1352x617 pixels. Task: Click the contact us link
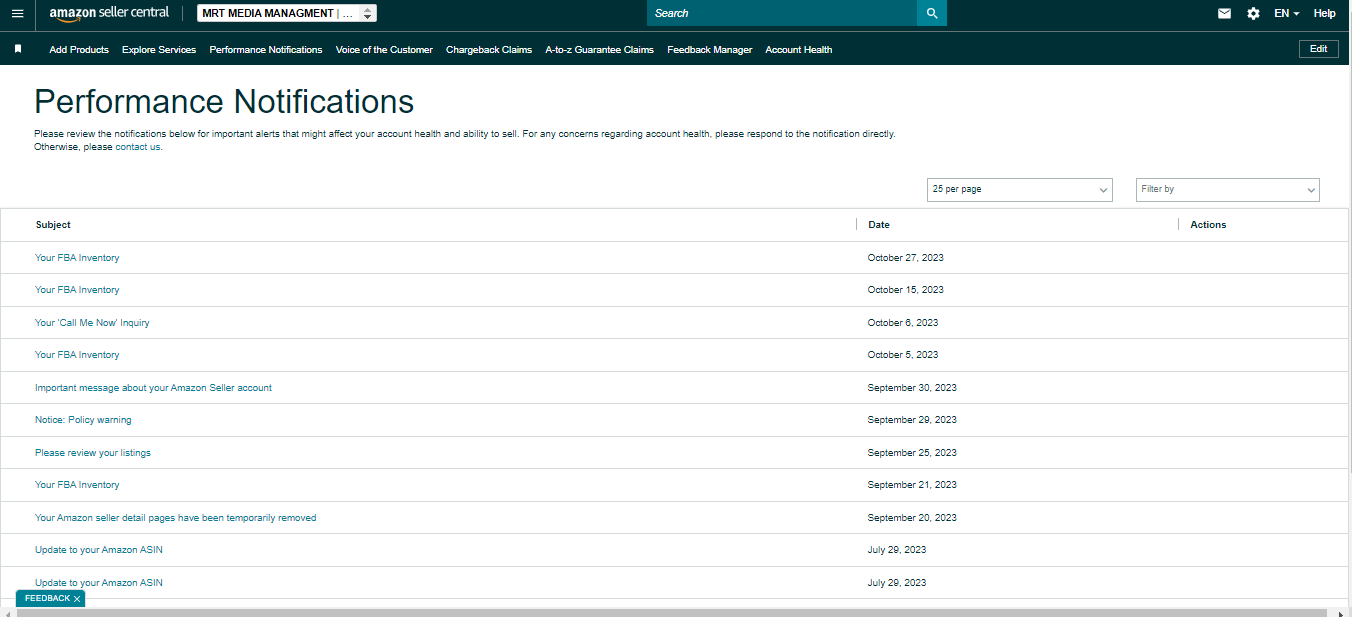(138, 147)
